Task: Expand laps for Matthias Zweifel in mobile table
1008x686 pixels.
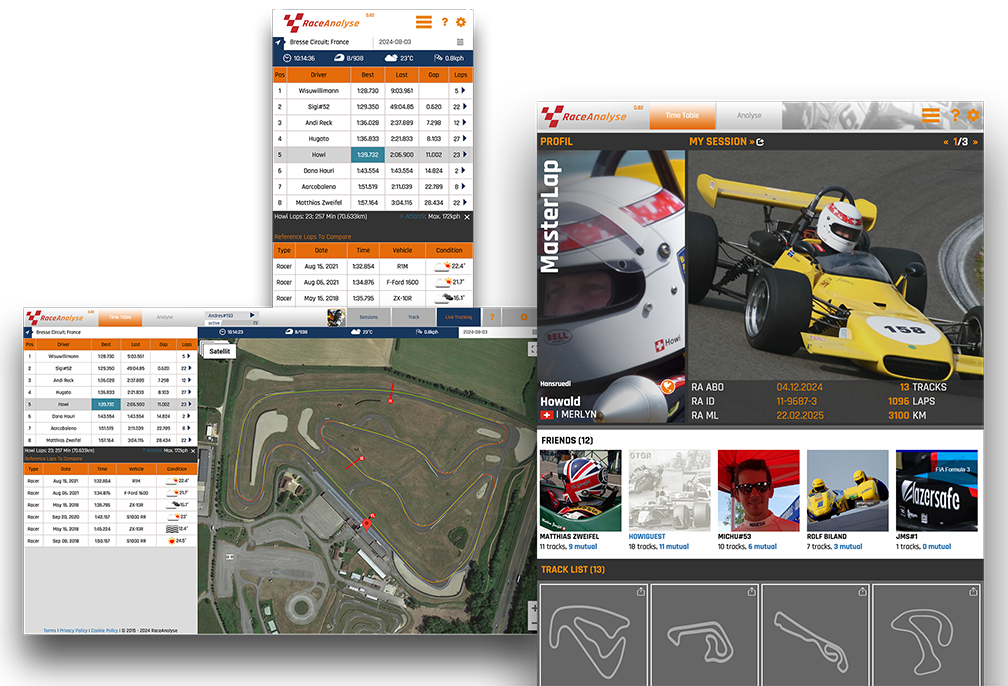Action: pyautogui.click(x=464, y=202)
